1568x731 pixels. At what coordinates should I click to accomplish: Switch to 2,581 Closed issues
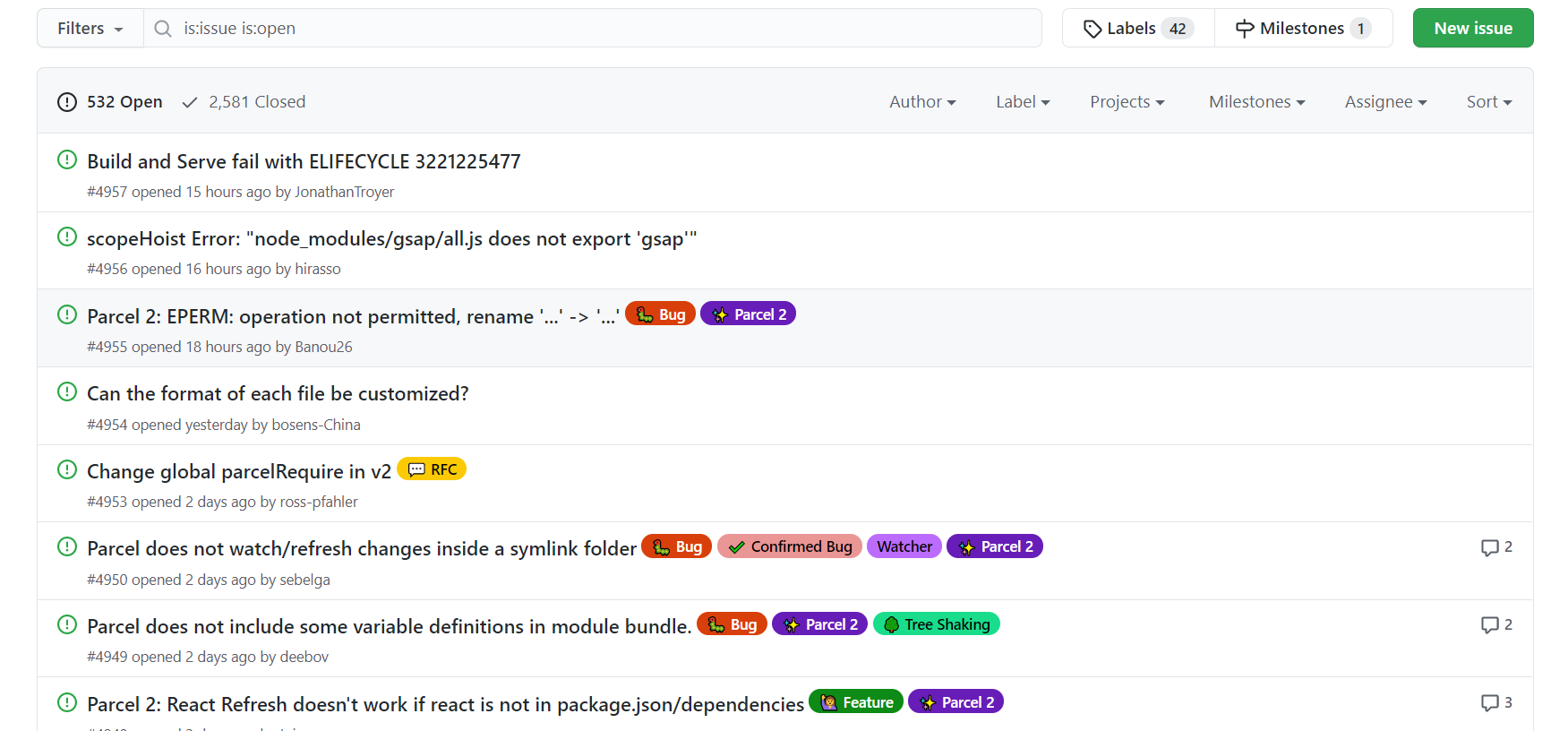coord(244,102)
